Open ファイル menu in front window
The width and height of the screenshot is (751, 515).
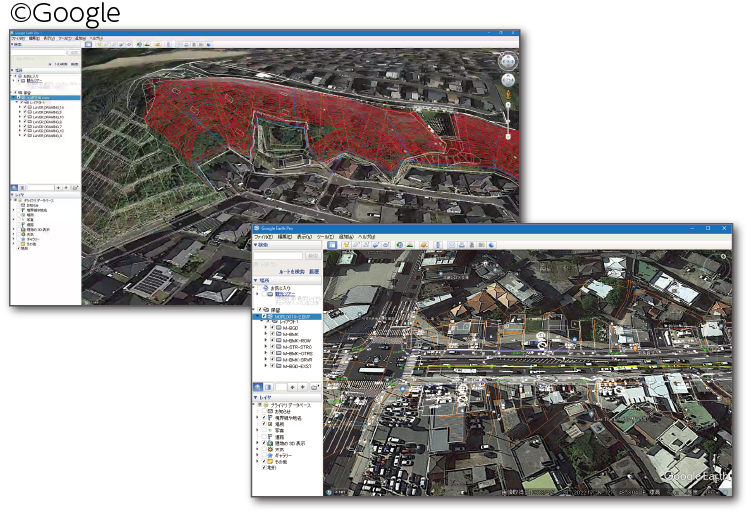click(263, 237)
